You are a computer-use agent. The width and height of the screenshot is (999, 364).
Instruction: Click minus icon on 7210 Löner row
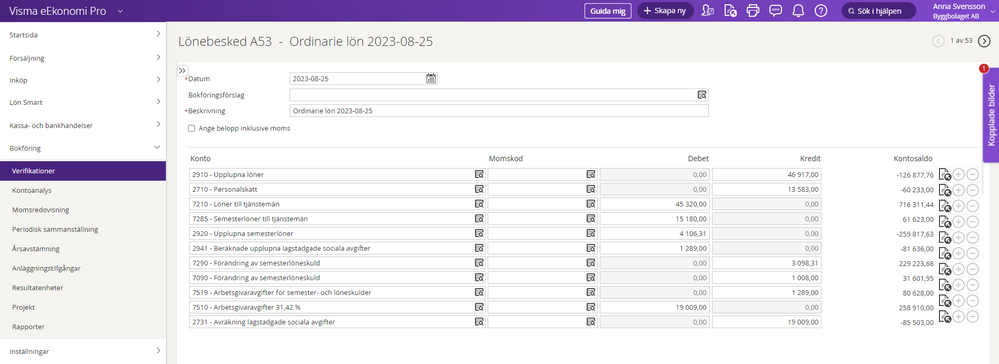click(x=972, y=206)
